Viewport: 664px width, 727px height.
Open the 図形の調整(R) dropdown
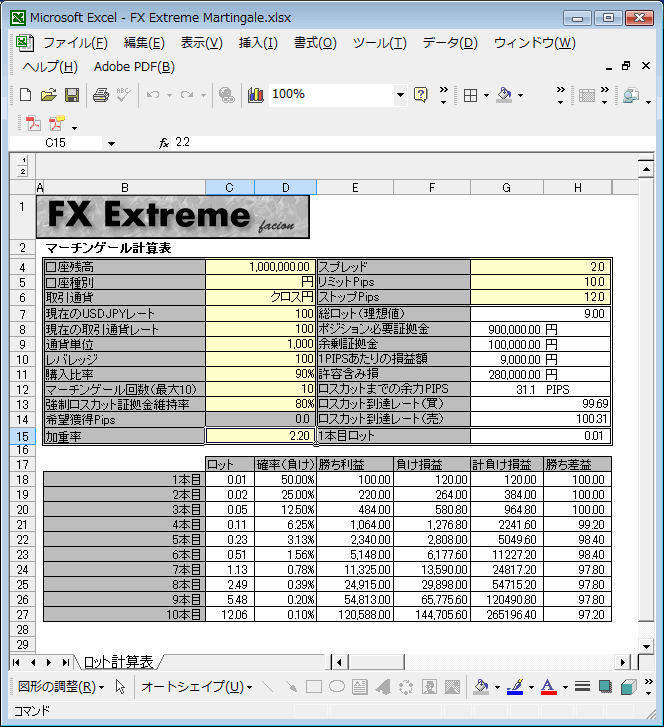[x=61, y=687]
